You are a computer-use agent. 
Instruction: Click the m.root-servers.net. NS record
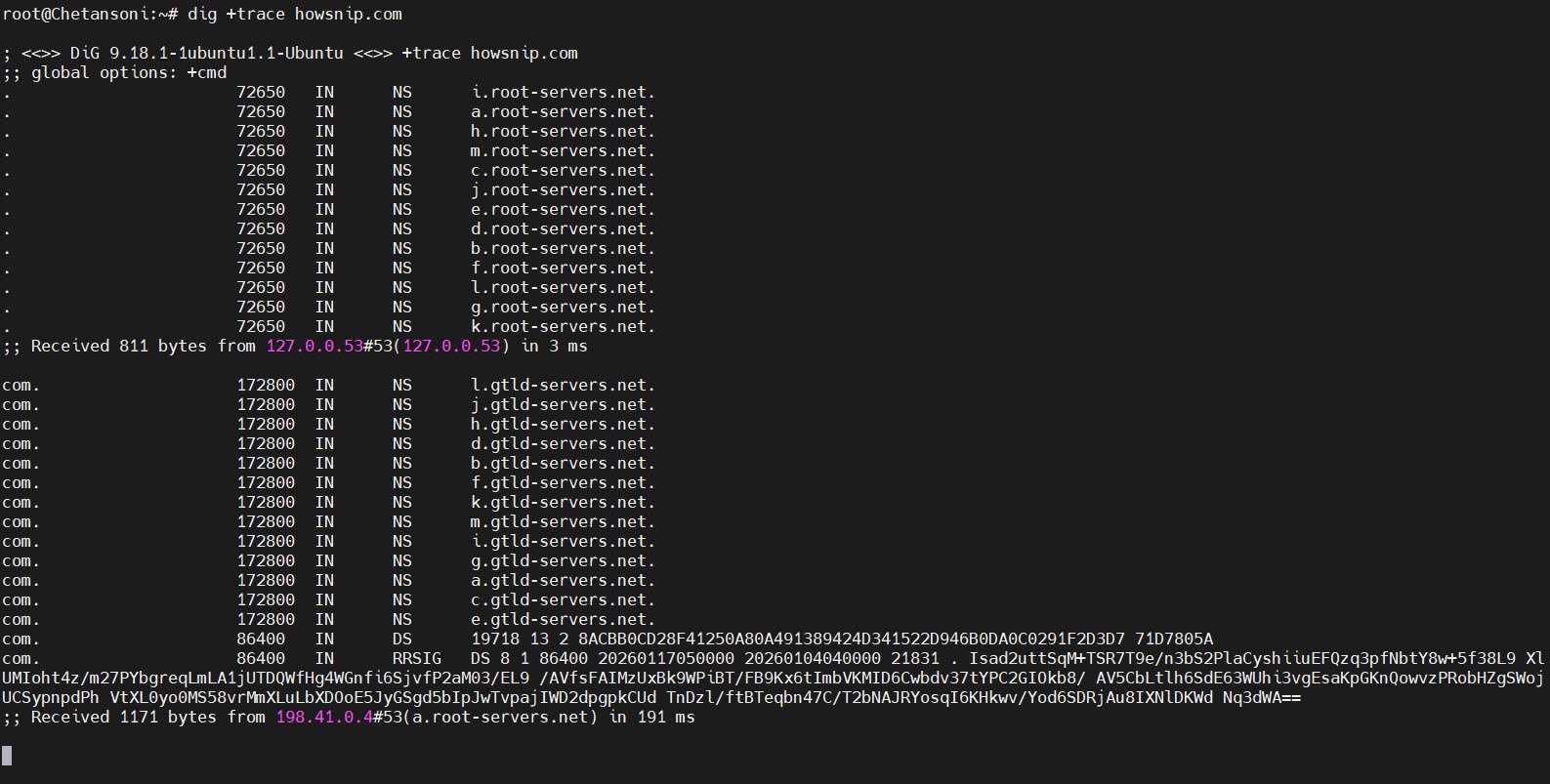point(563,151)
